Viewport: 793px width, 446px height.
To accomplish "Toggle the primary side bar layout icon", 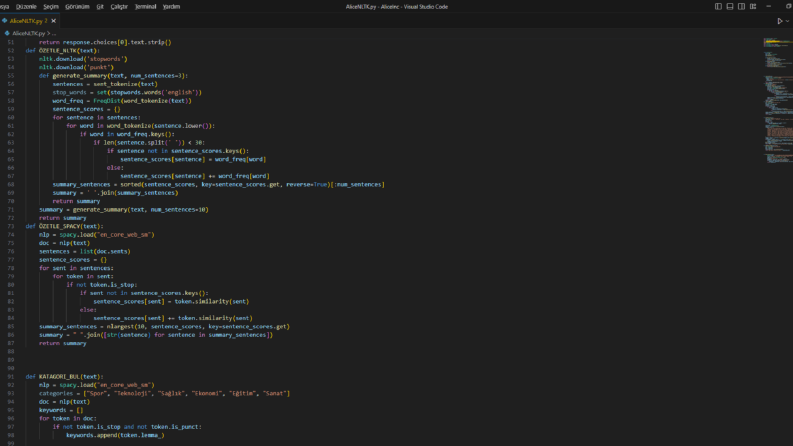I will 718,7.
